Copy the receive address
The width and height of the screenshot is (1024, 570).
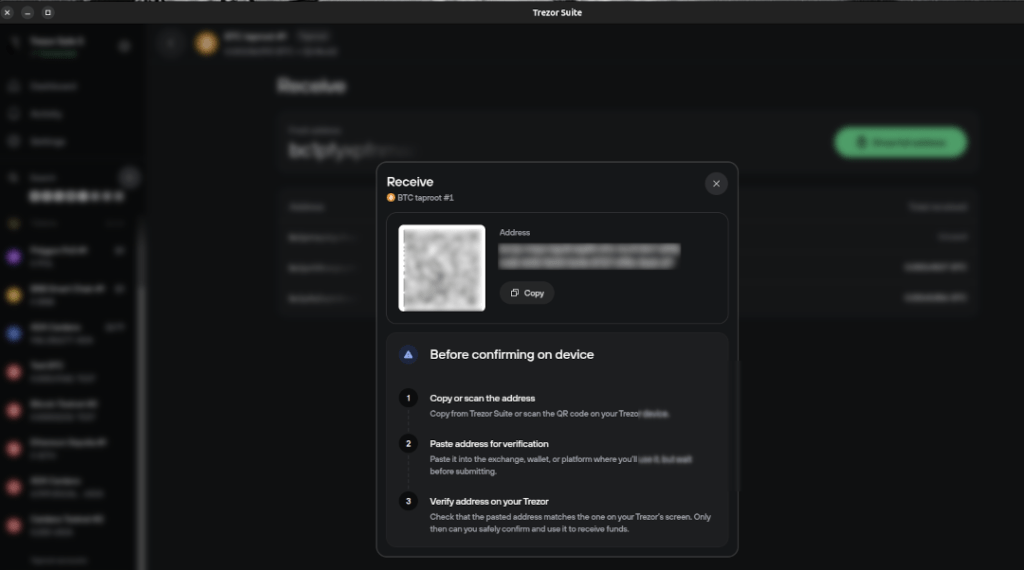click(x=527, y=293)
